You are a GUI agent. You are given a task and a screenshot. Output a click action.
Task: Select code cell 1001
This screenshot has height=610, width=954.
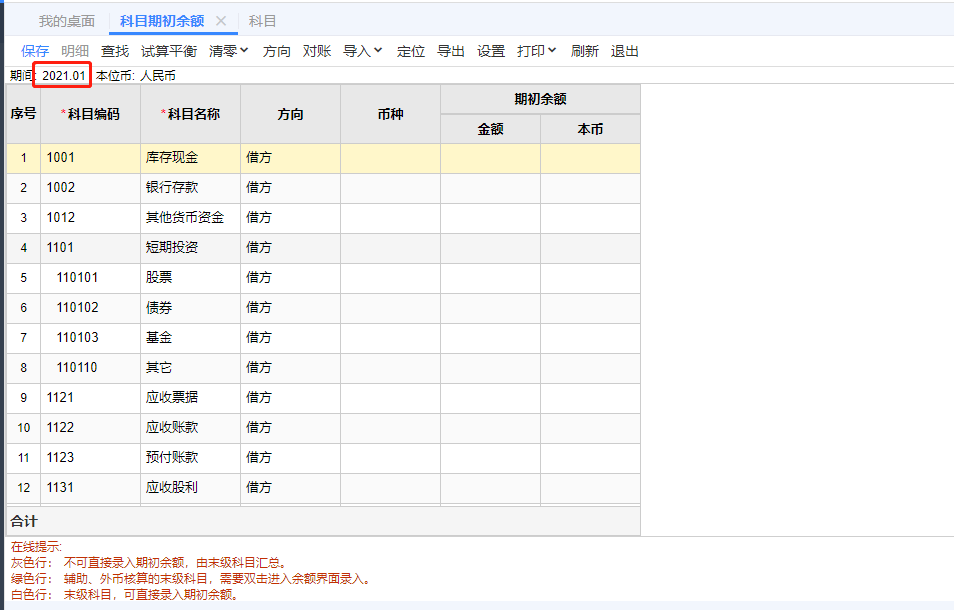tap(91, 158)
